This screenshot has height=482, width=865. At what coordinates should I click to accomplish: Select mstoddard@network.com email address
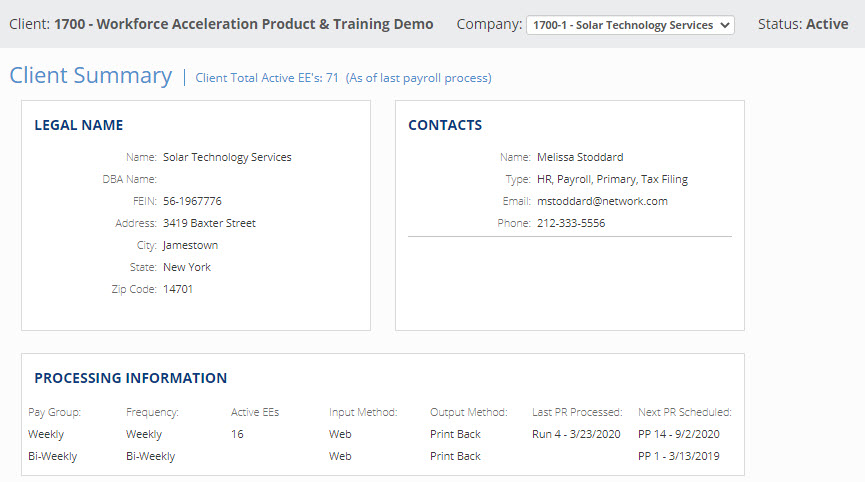click(x=602, y=201)
